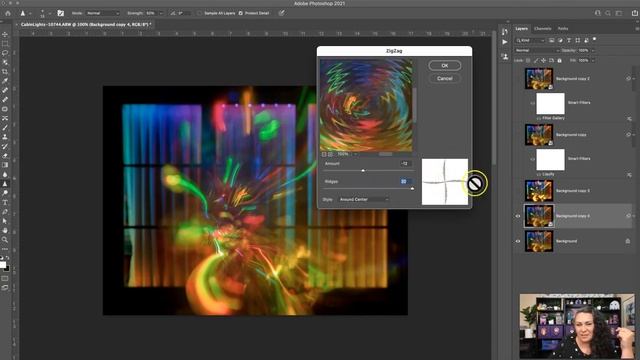640x360 pixels.
Task: Open the Opacity slider arrow
Action: pos(593,50)
